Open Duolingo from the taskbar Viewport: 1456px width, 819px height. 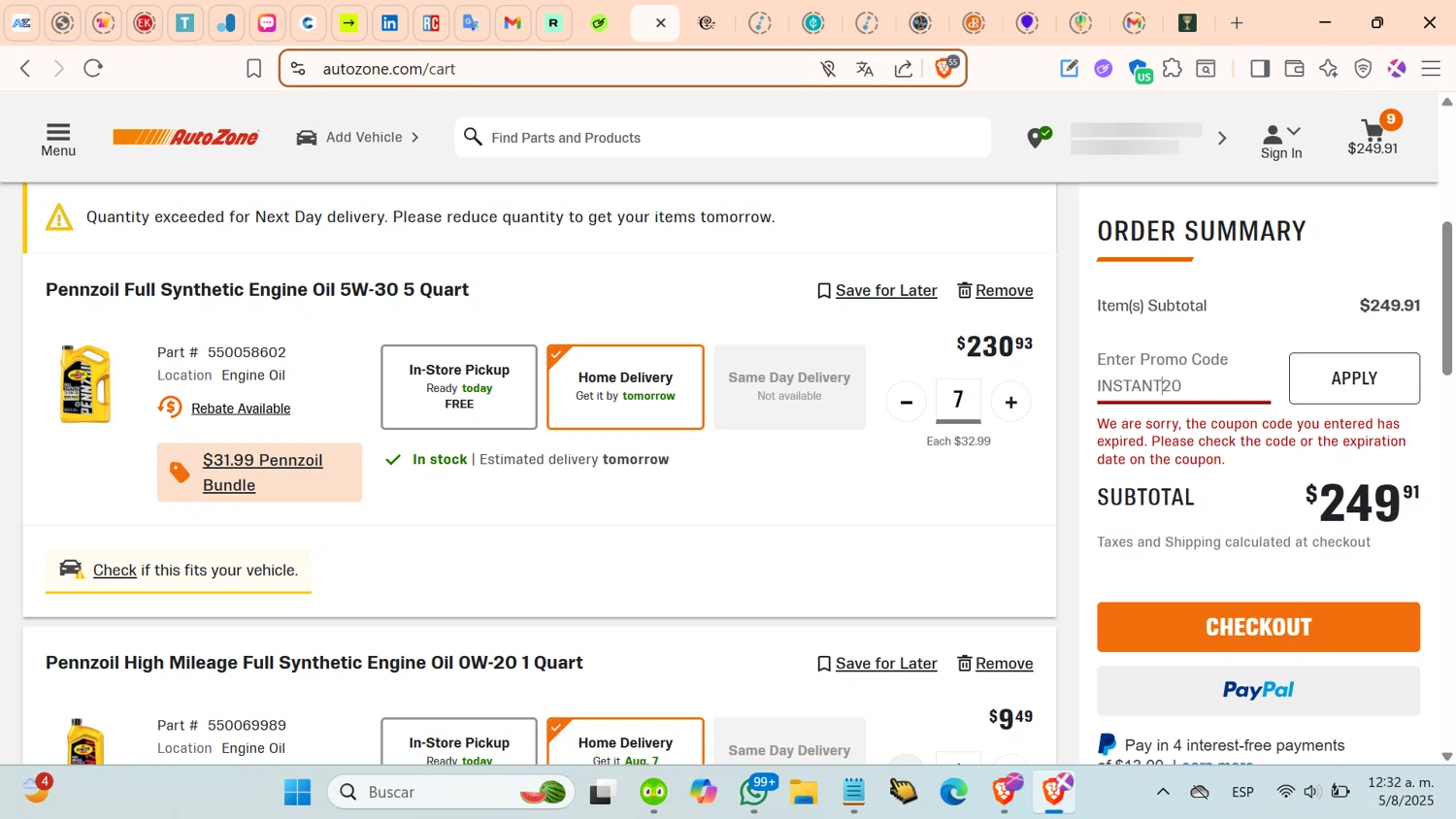(653, 792)
